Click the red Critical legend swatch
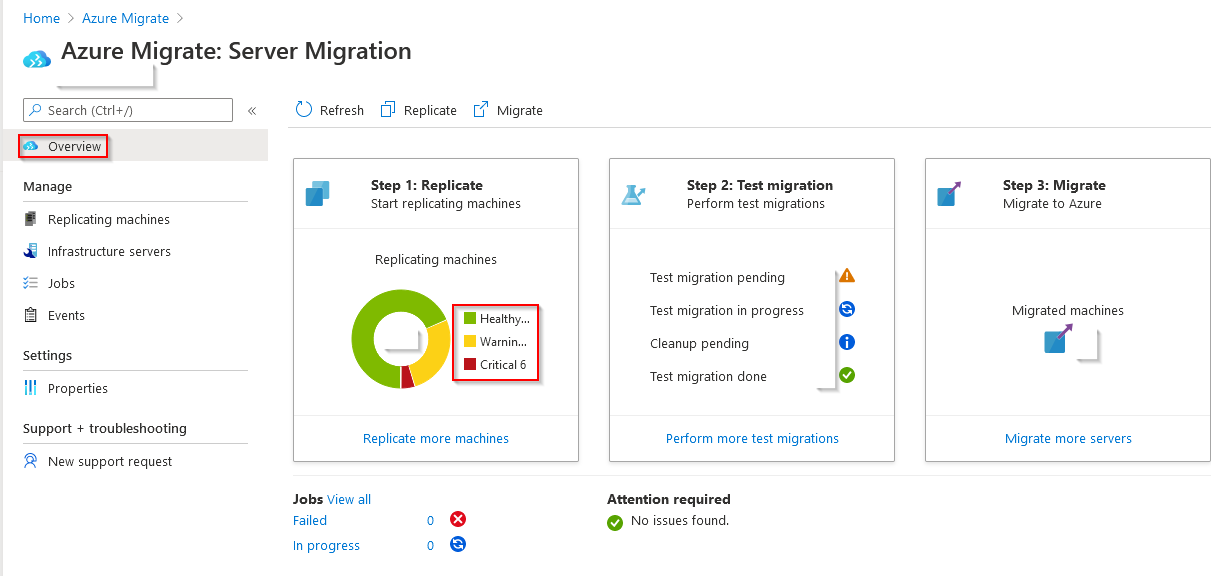1211x576 pixels. (x=469, y=364)
